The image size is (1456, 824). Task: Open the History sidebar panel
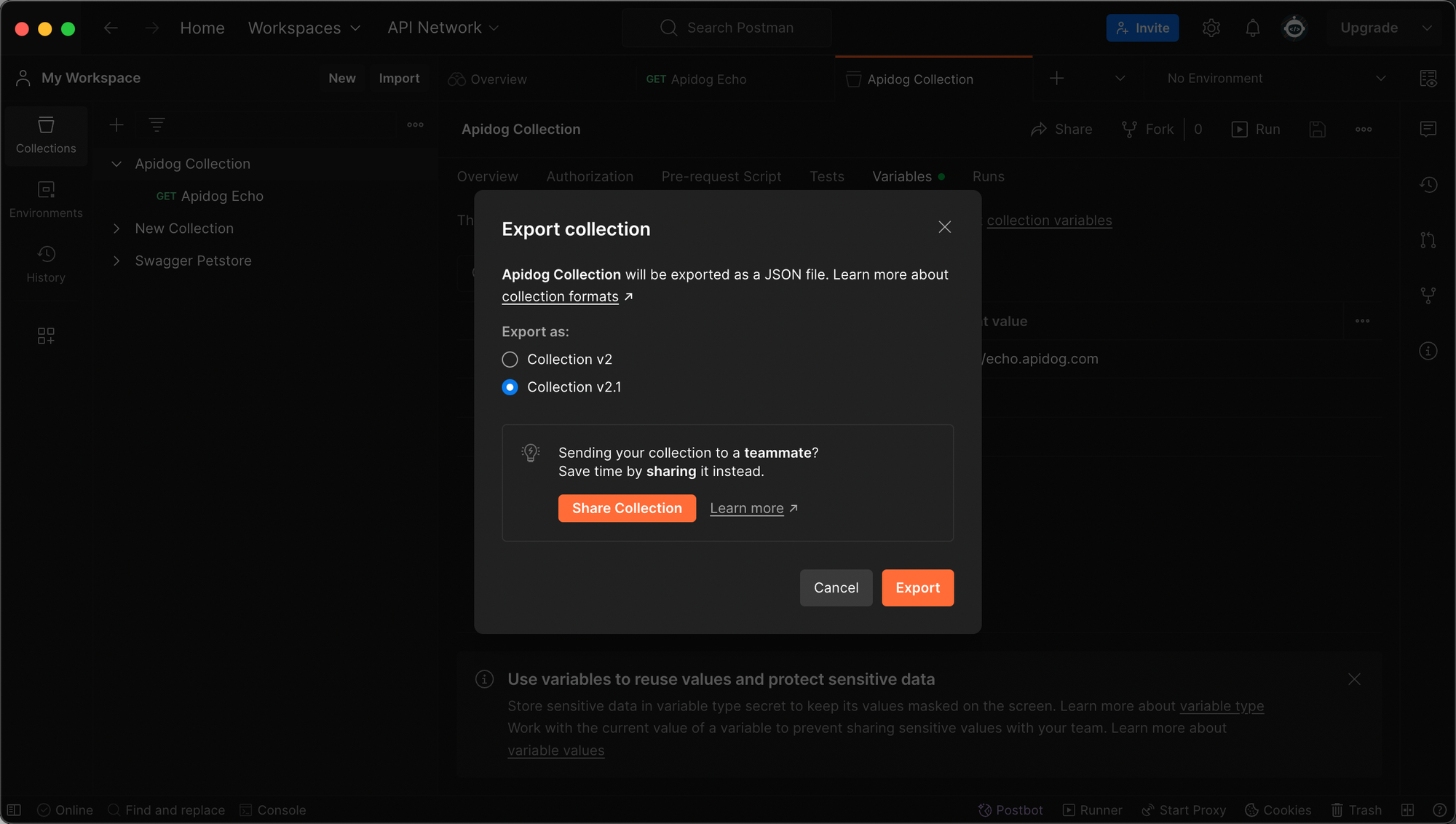click(x=46, y=264)
